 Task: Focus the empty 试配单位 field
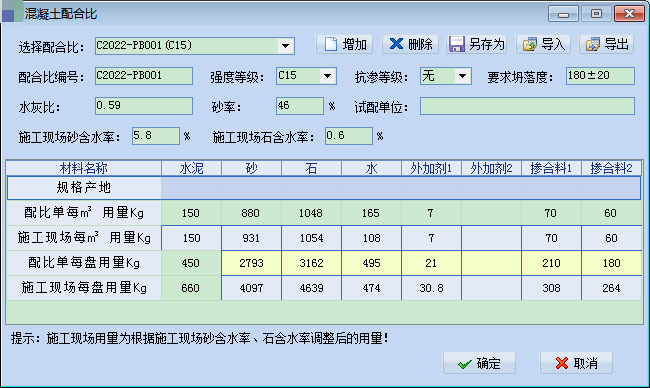click(x=527, y=106)
